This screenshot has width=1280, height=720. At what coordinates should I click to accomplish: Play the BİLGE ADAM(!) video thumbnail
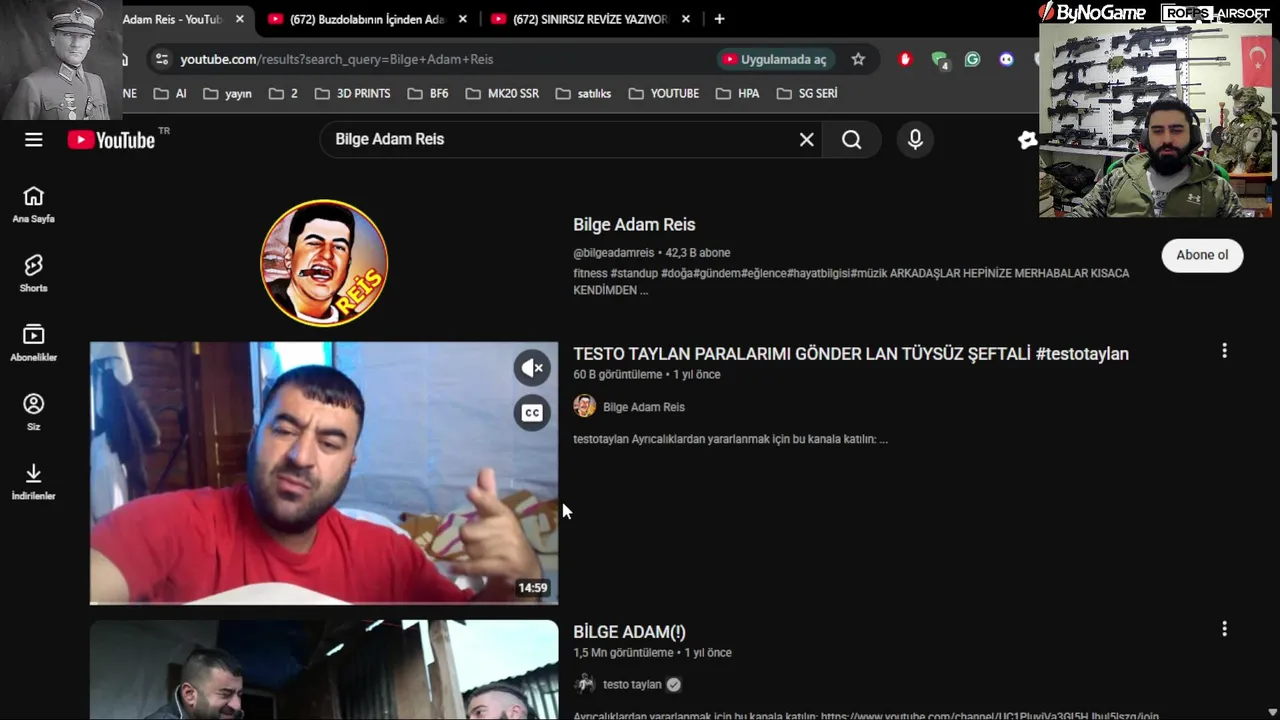coord(324,669)
